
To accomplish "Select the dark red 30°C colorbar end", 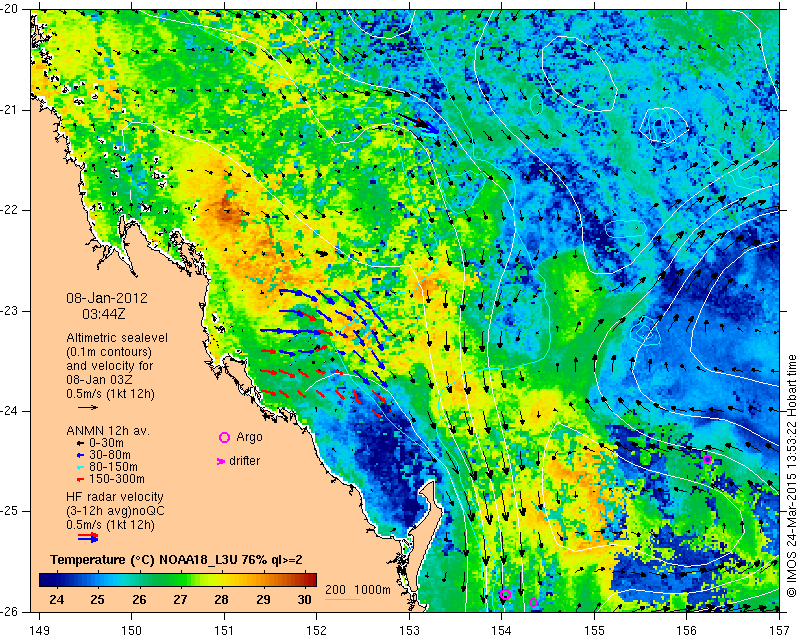I will 308,580.
